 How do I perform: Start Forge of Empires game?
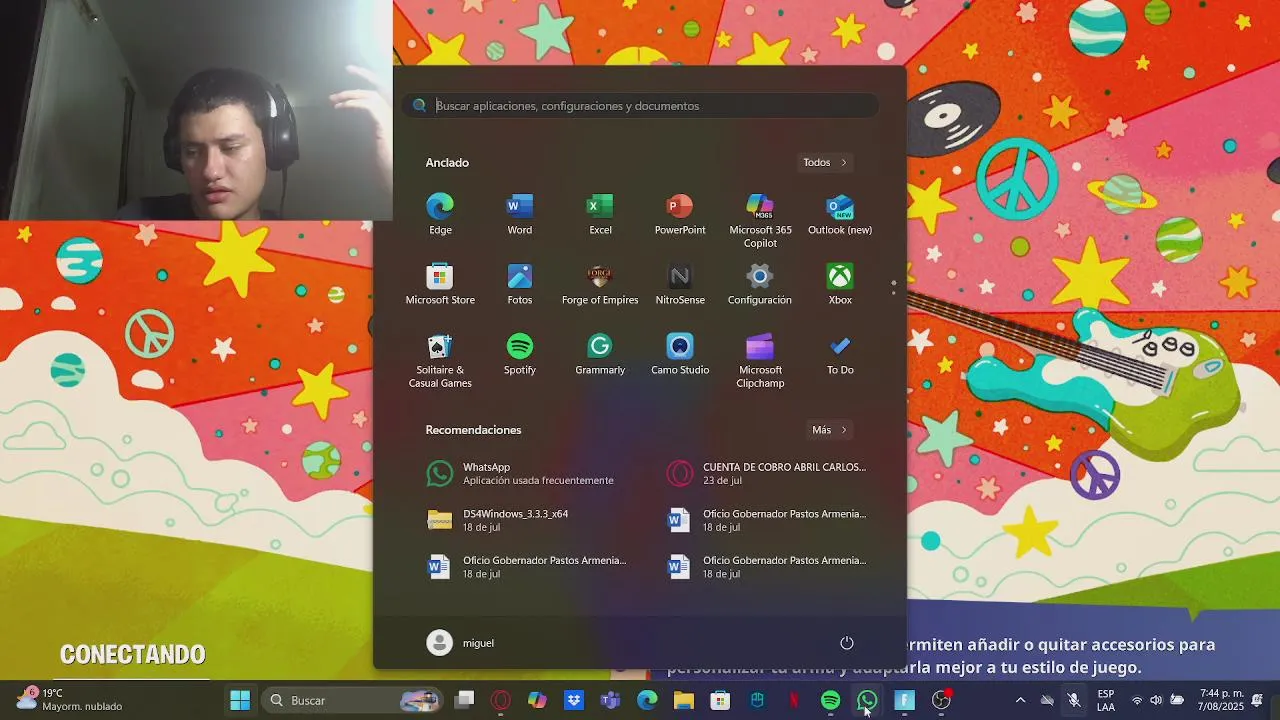(x=600, y=285)
